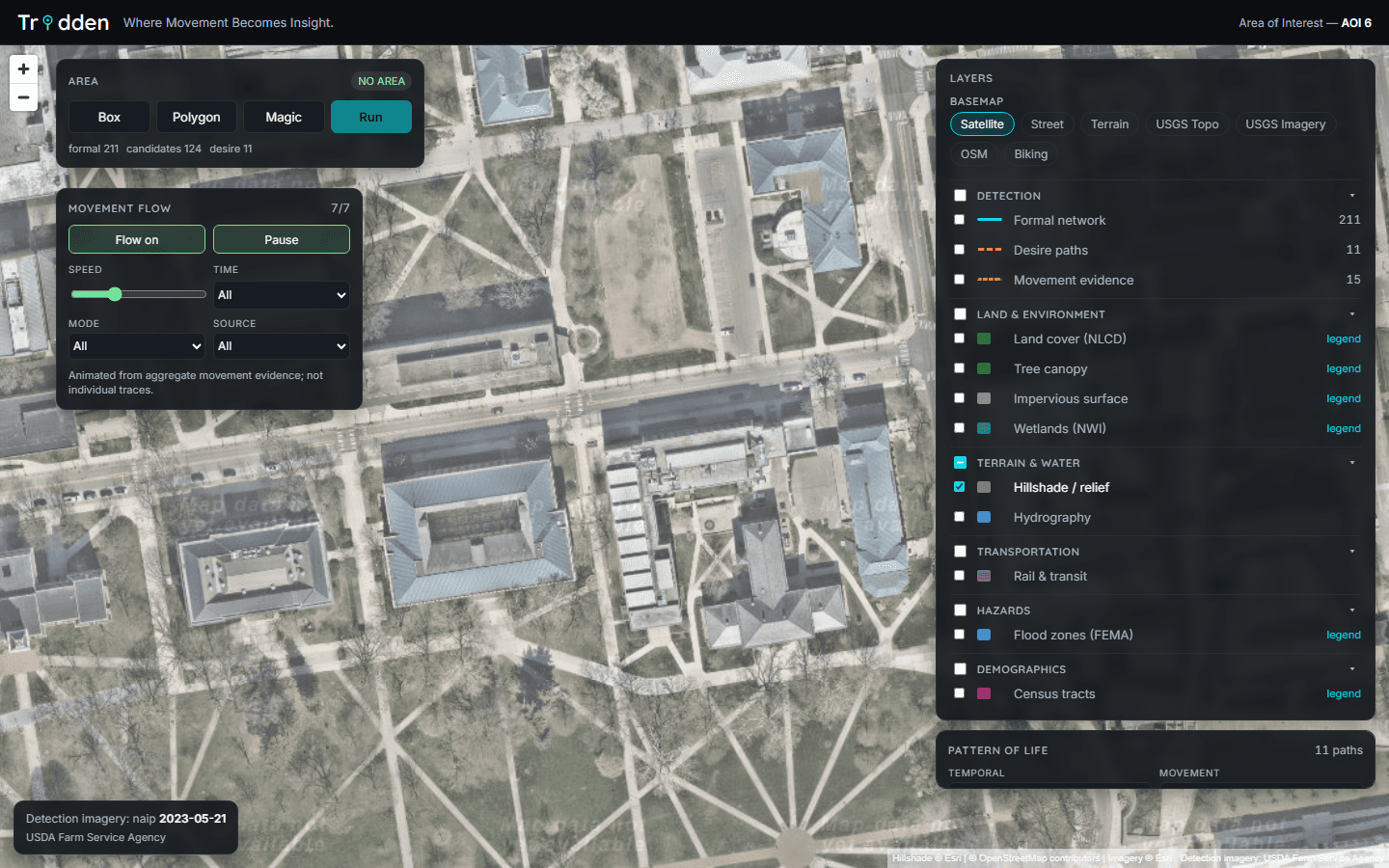Toggle the TRANSPORTATION group checkbox
This screenshot has width=1389, height=868.
[x=960, y=552]
